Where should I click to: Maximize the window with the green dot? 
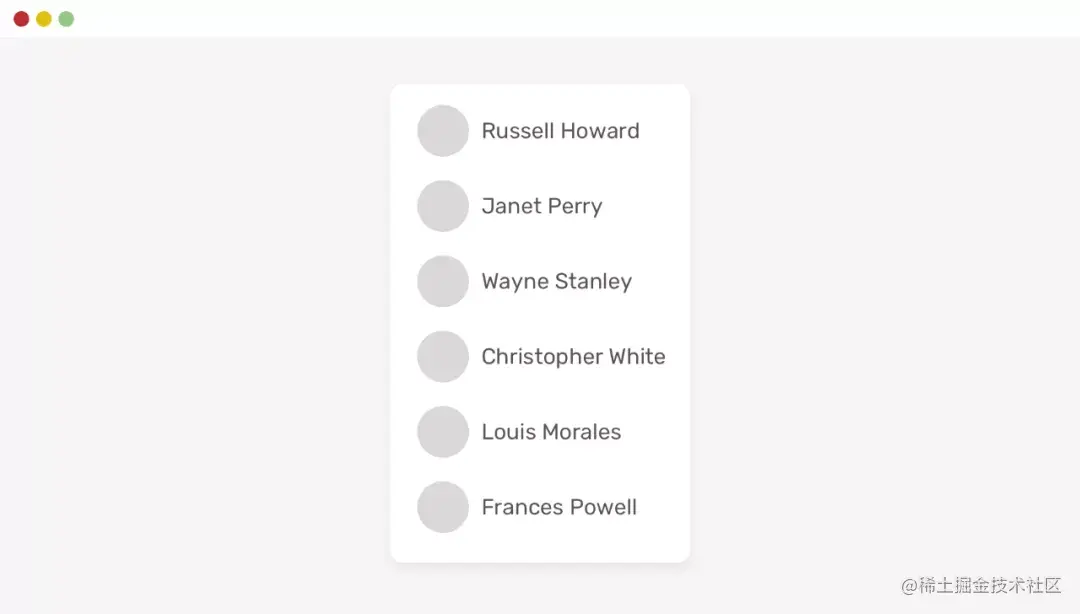[66, 19]
